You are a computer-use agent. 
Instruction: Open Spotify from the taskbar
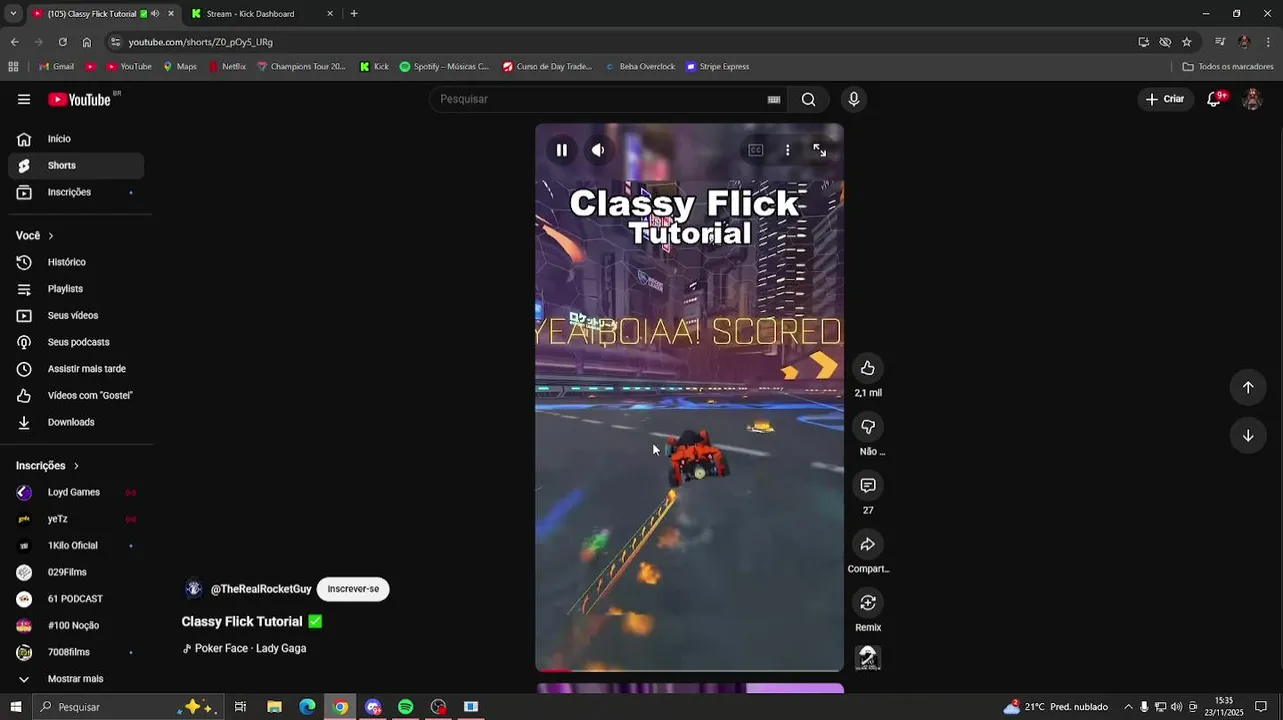tap(406, 707)
